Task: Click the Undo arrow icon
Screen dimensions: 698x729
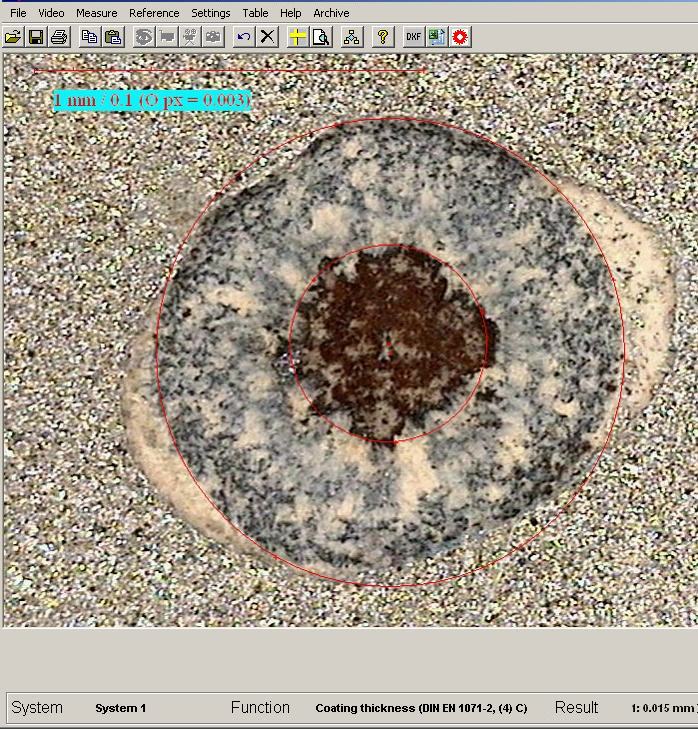Action: [243, 37]
